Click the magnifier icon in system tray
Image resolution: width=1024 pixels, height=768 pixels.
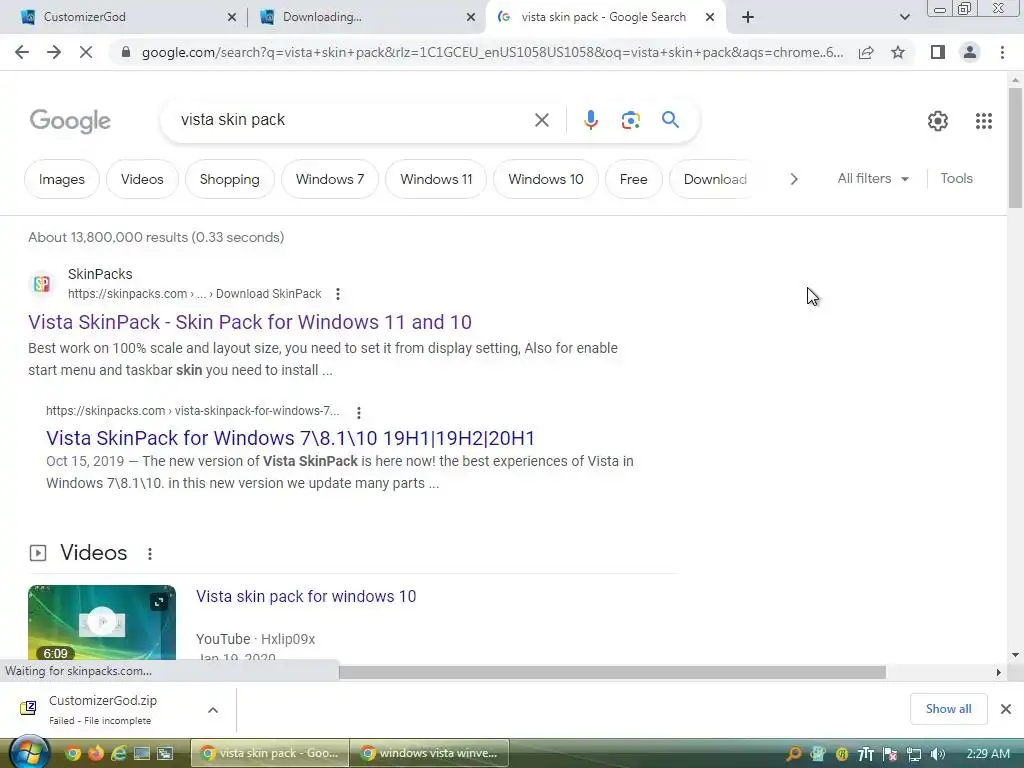(793, 754)
